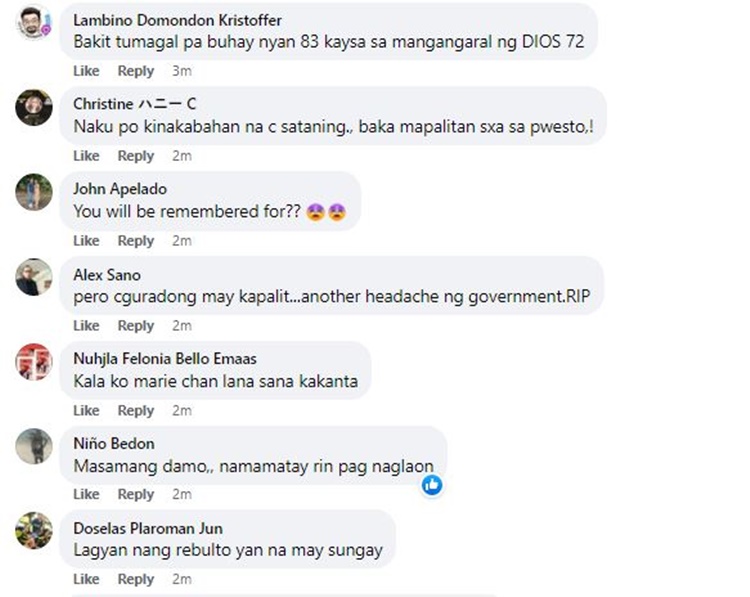Open Christine's profile avatar
This screenshot has height=597, width=750.
pyautogui.click(x=34, y=107)
